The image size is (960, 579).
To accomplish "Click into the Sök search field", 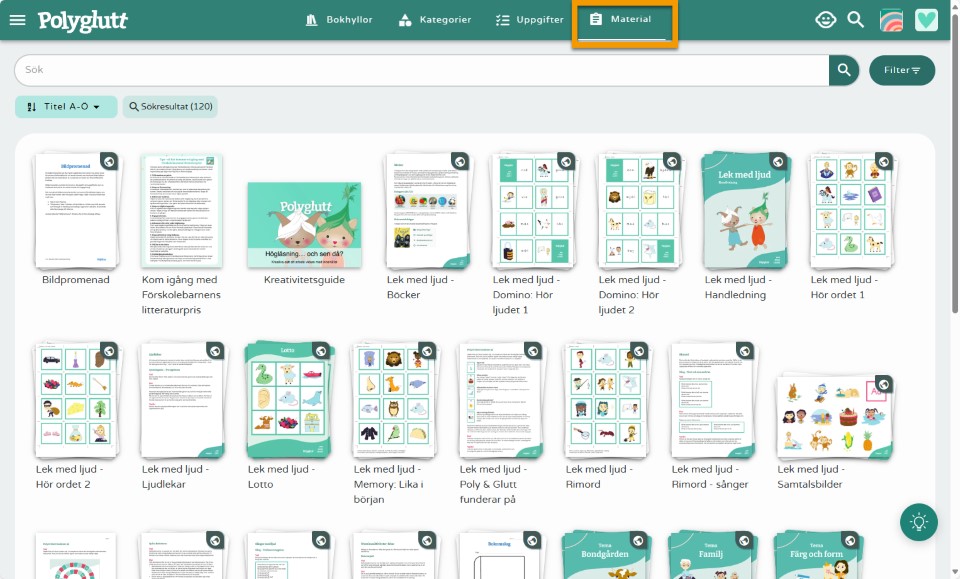I will (420, 70).
